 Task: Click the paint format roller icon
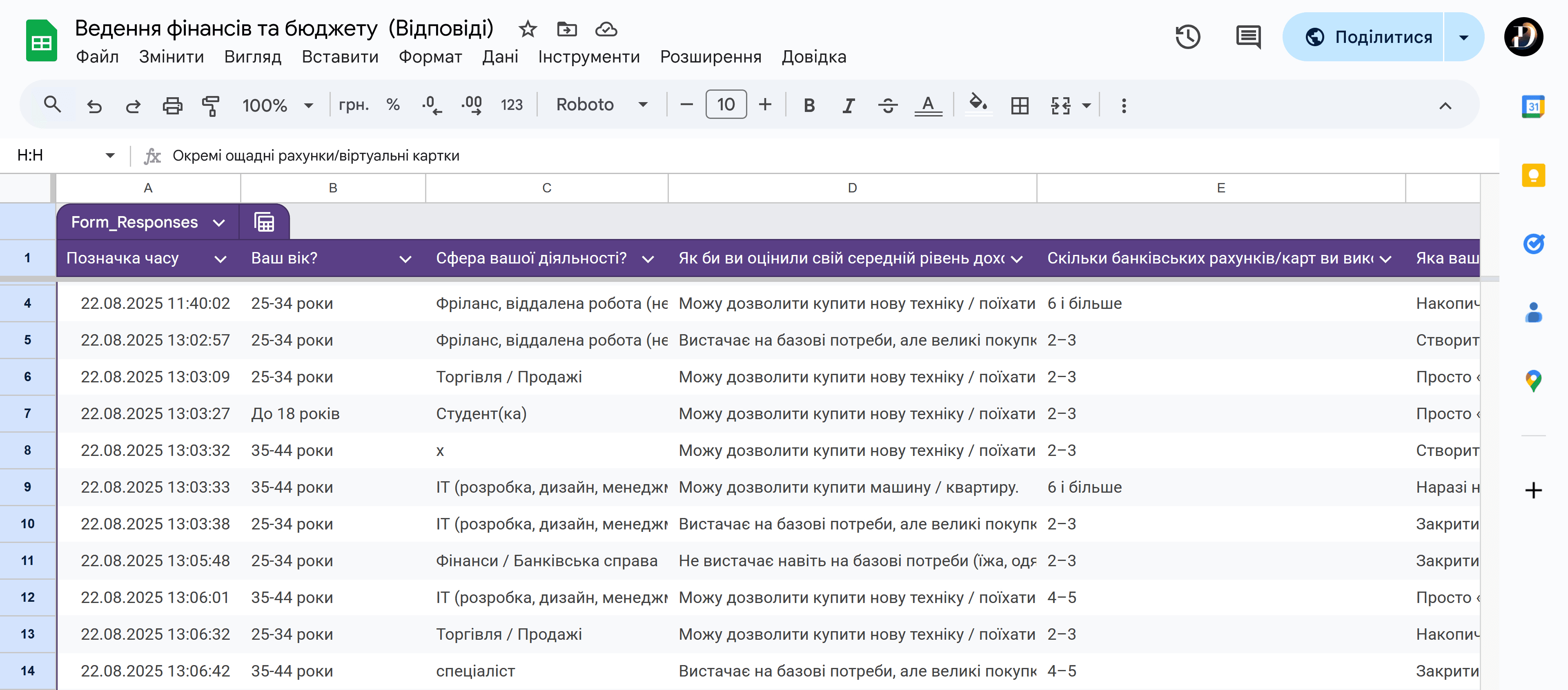(211, 105)
